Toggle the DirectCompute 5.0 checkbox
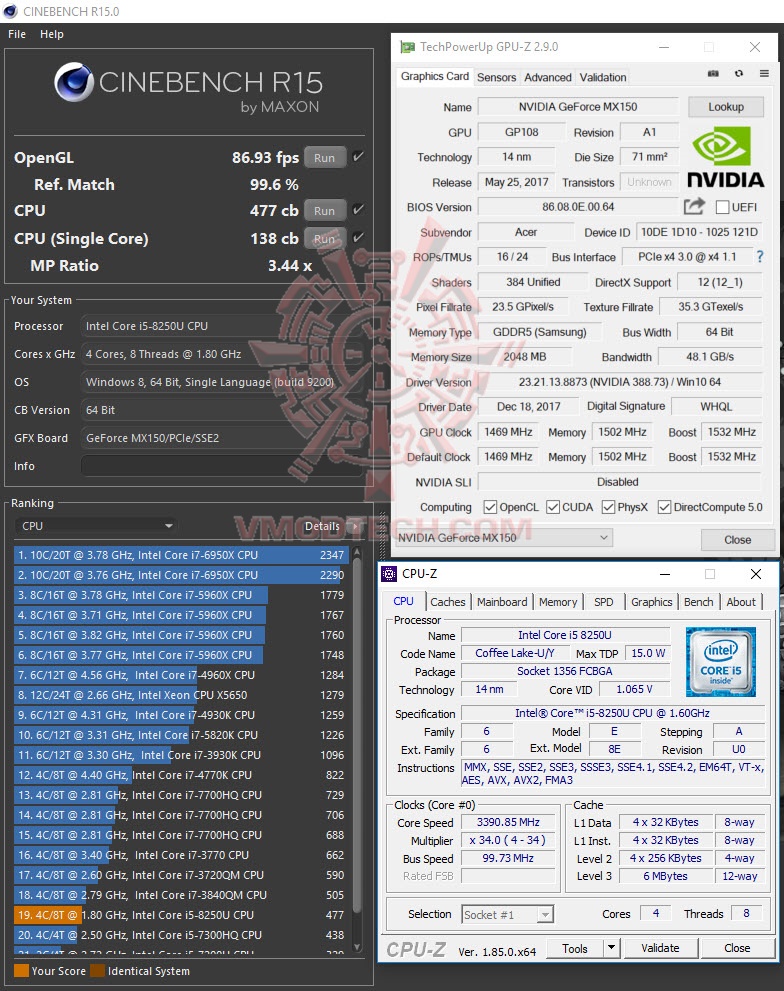Screen dimensions: 784x991 click(664, 507)
